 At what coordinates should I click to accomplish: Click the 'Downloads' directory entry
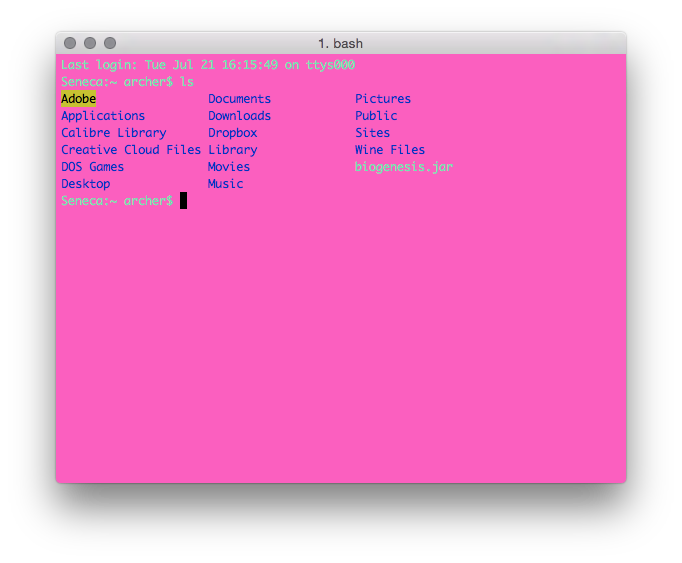(240, 116)
